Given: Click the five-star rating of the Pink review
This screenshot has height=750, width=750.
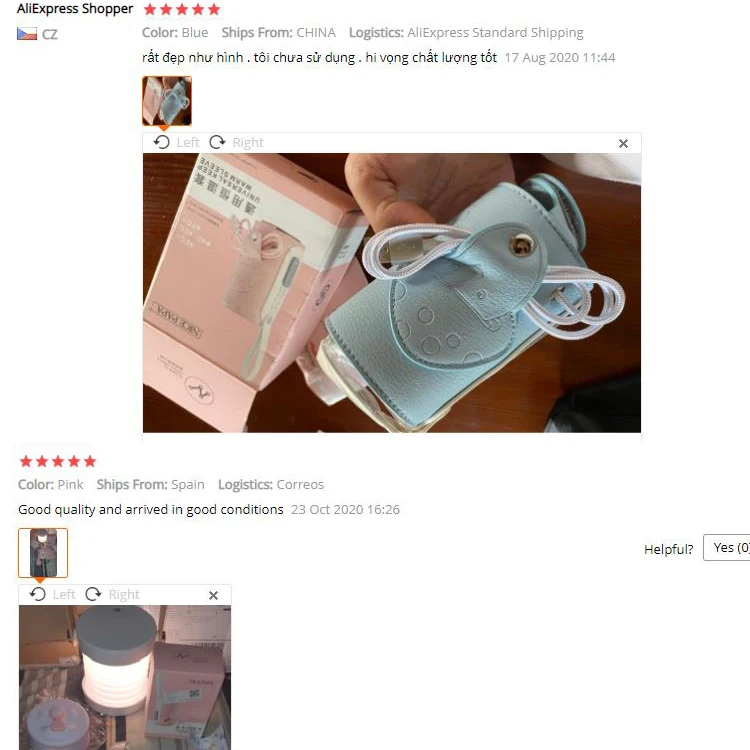Looking at the screenshot, I should pos(58,462).
